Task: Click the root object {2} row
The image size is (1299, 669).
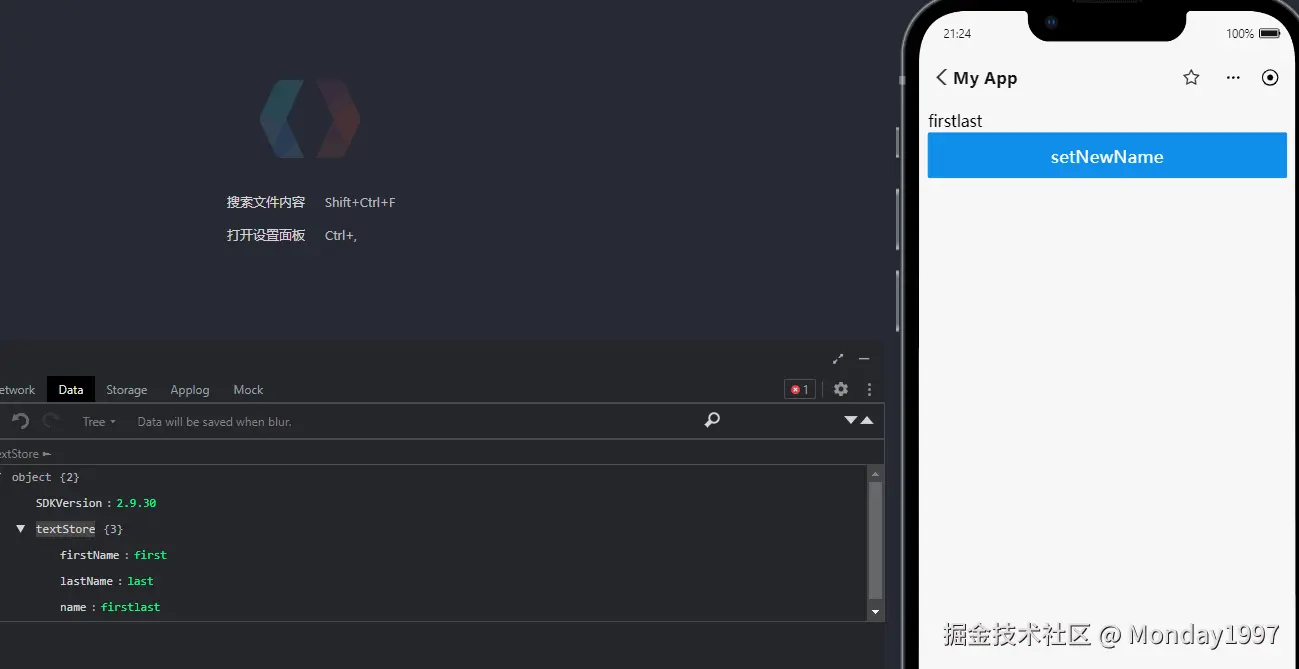Action: click(45, 477)
